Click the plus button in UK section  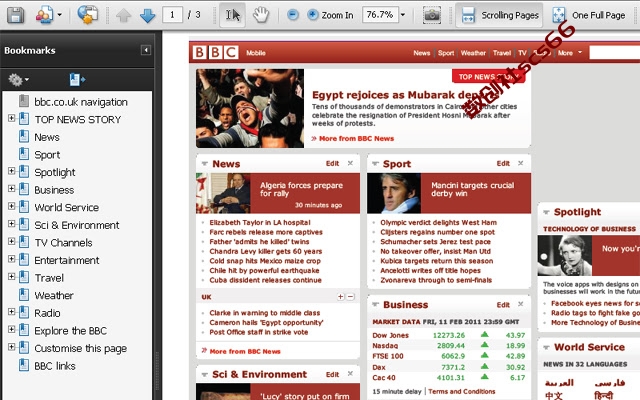341,297
